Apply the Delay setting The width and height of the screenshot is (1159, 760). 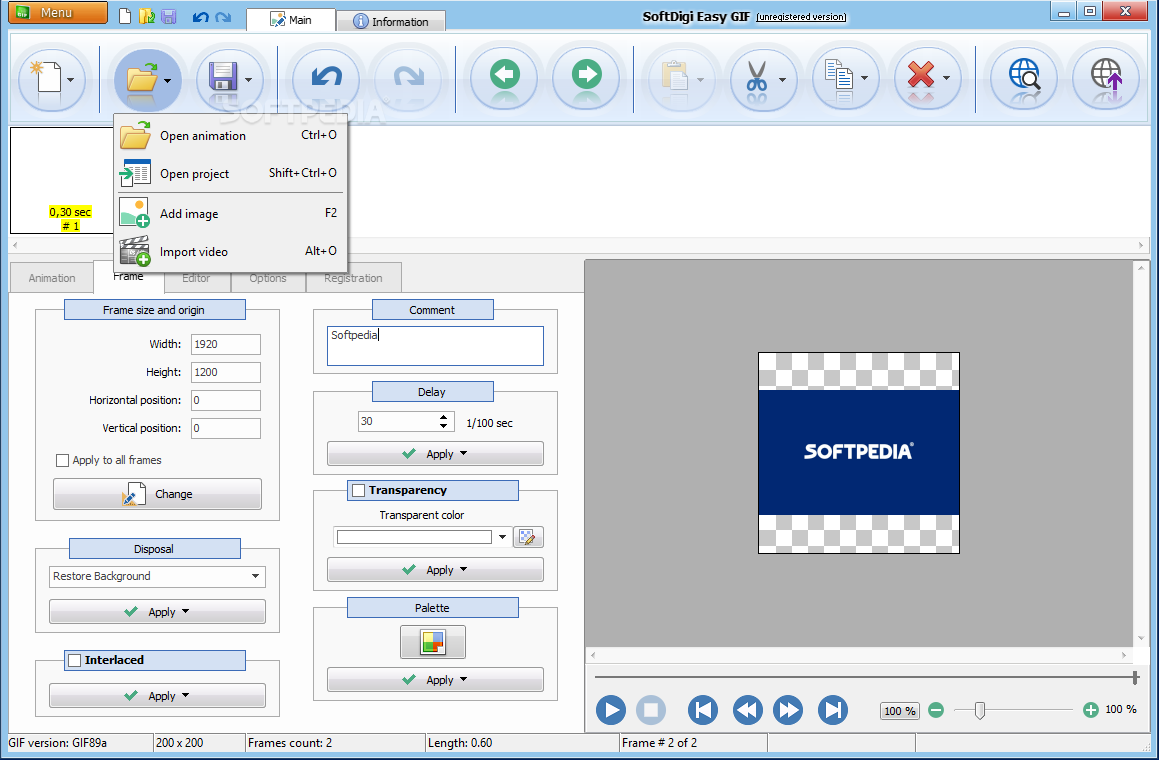click(x=435, y=454)
